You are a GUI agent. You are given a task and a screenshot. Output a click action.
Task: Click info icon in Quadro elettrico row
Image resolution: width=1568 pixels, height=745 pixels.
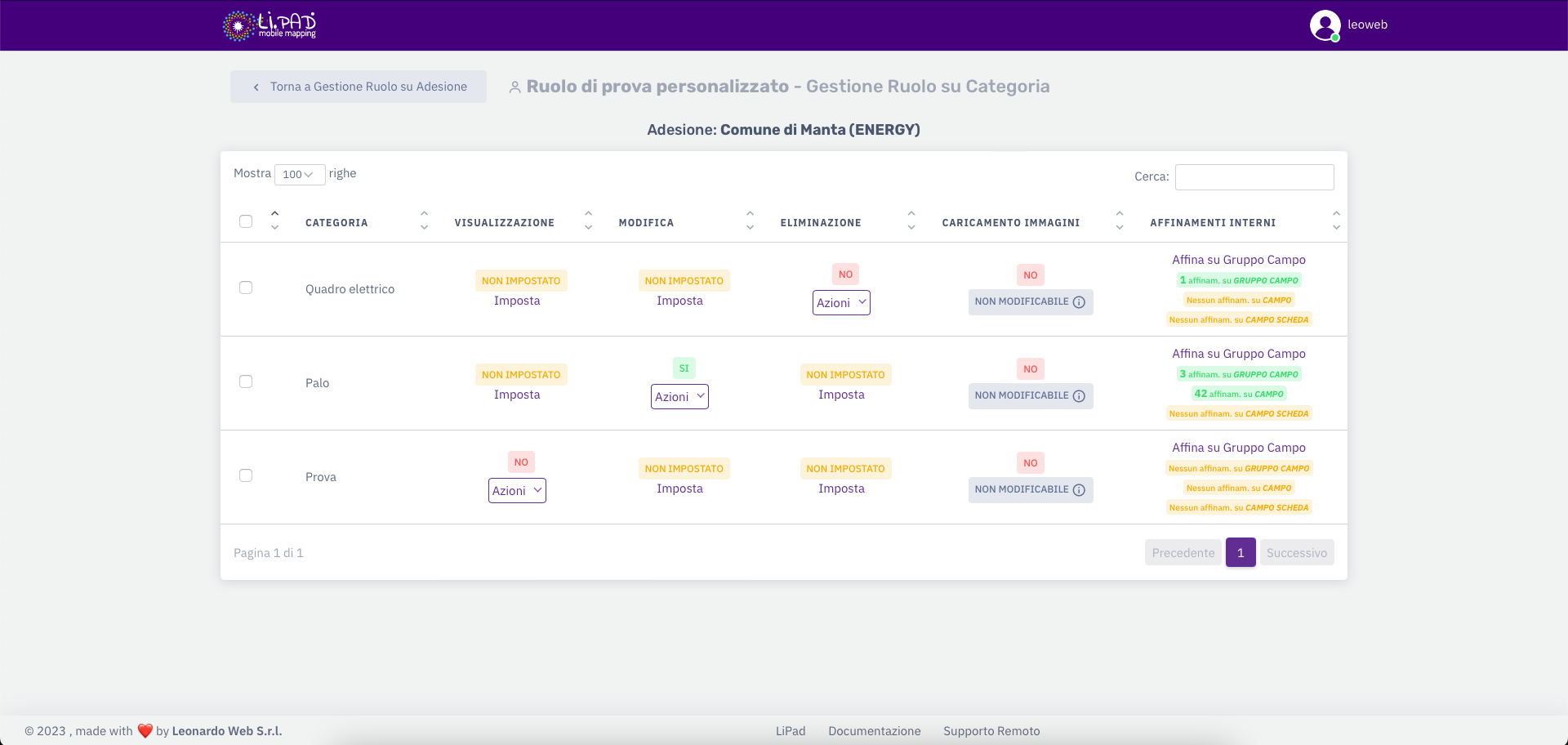click(x=1079, y=302)
